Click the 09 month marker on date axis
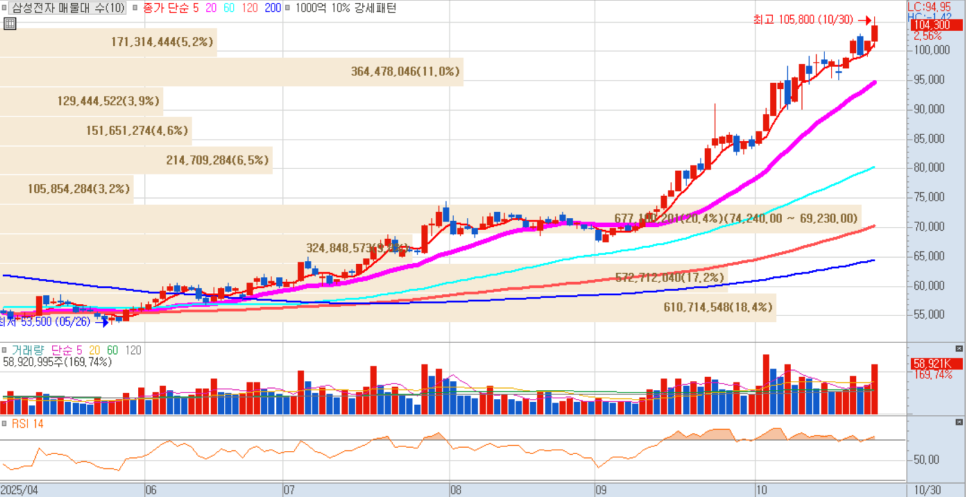966x497 pixels. 603,490
